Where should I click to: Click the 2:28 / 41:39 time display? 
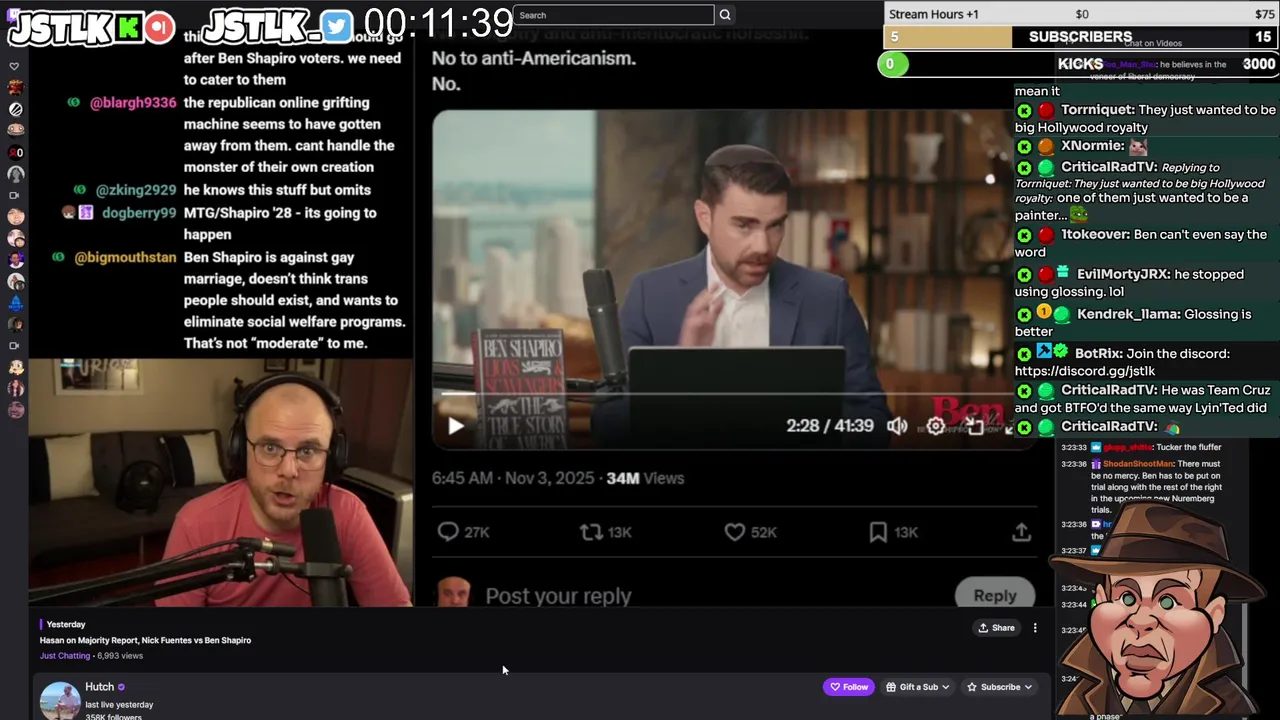pos(830,426)
